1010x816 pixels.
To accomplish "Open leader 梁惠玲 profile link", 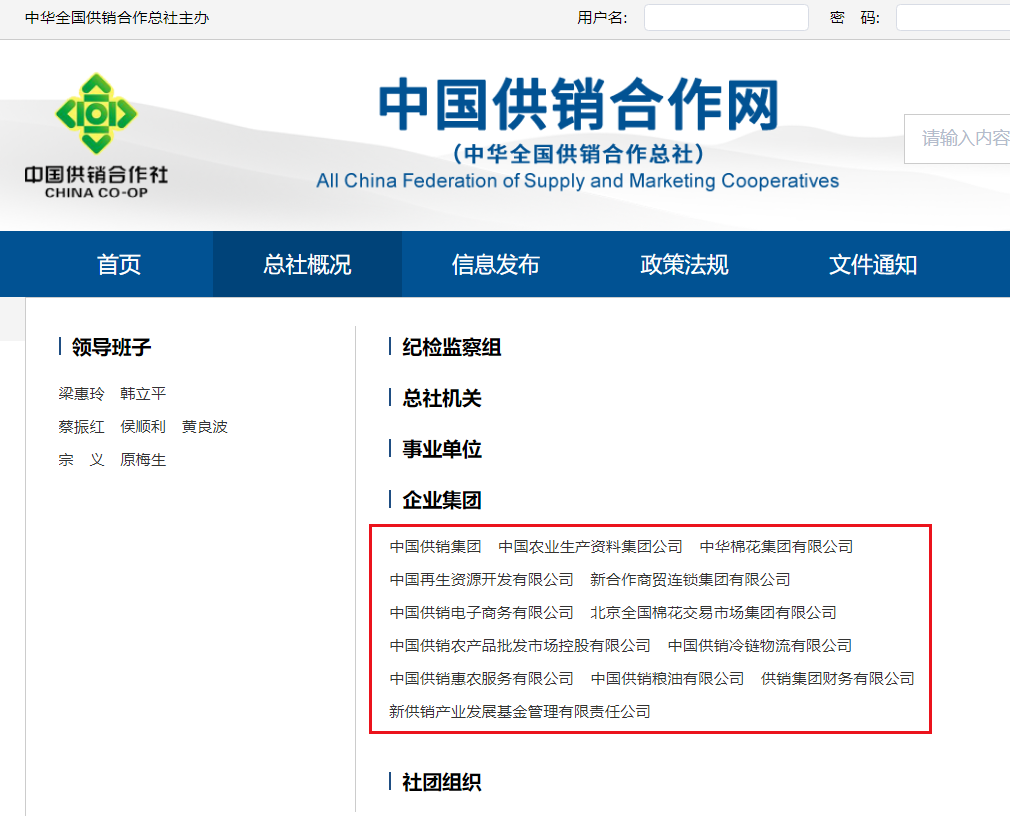I will tap(81, 394).
